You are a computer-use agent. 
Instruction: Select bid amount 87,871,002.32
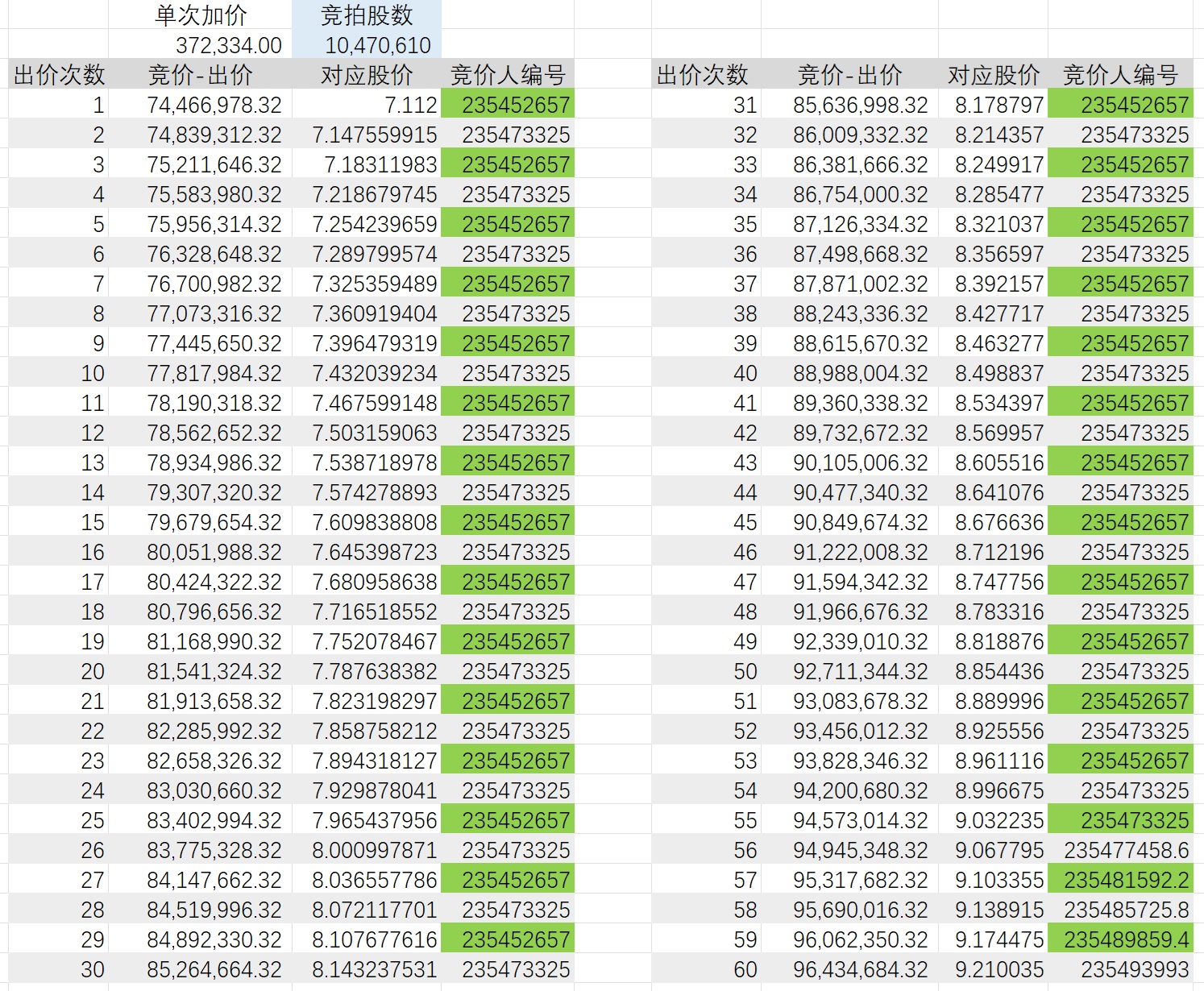(x=849, y=284)
